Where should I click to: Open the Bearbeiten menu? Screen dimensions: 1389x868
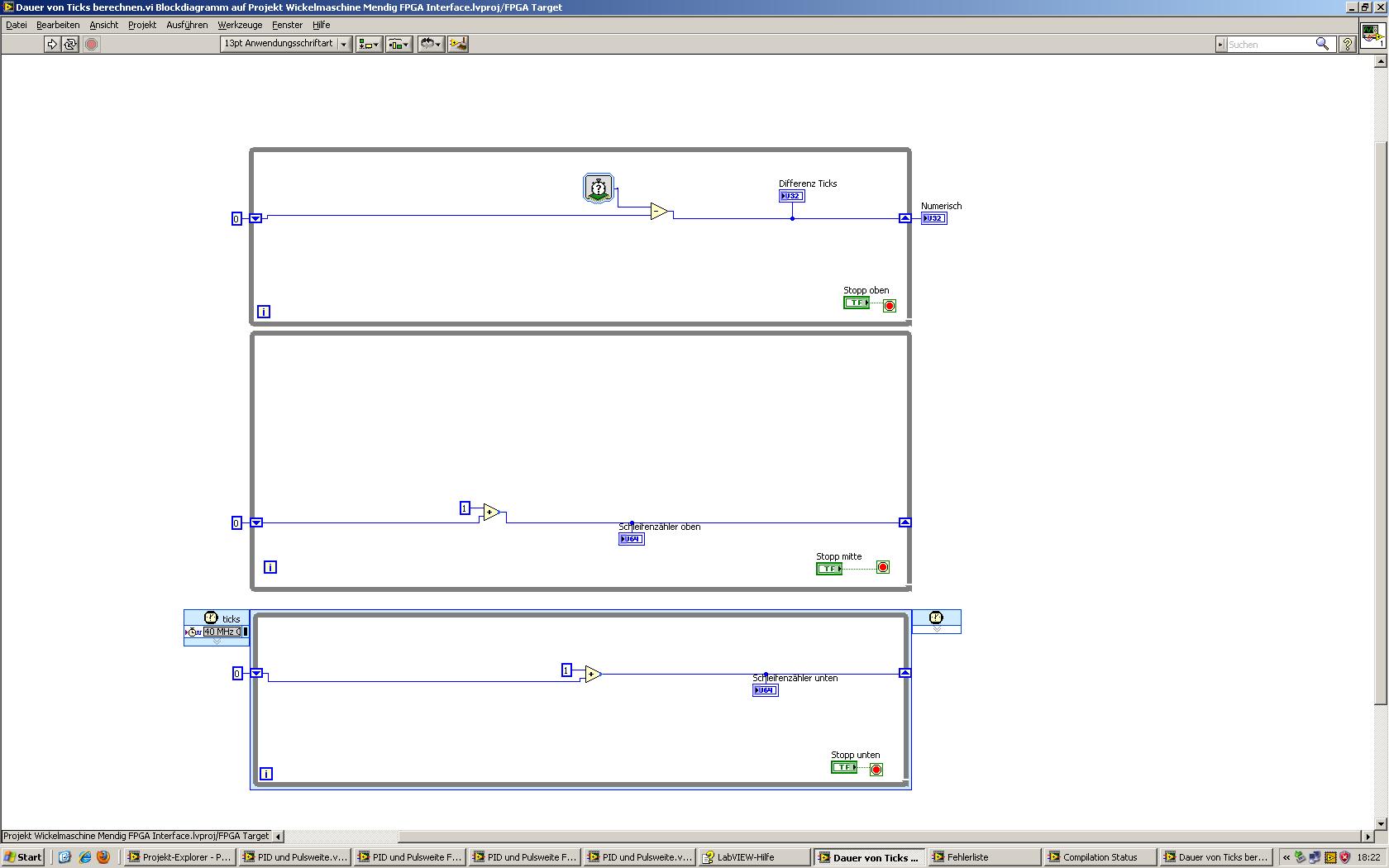coord(58,25)
